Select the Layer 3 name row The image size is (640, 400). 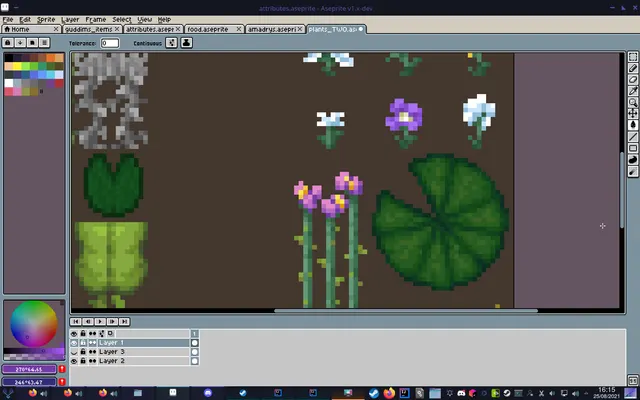pos(144,352)
